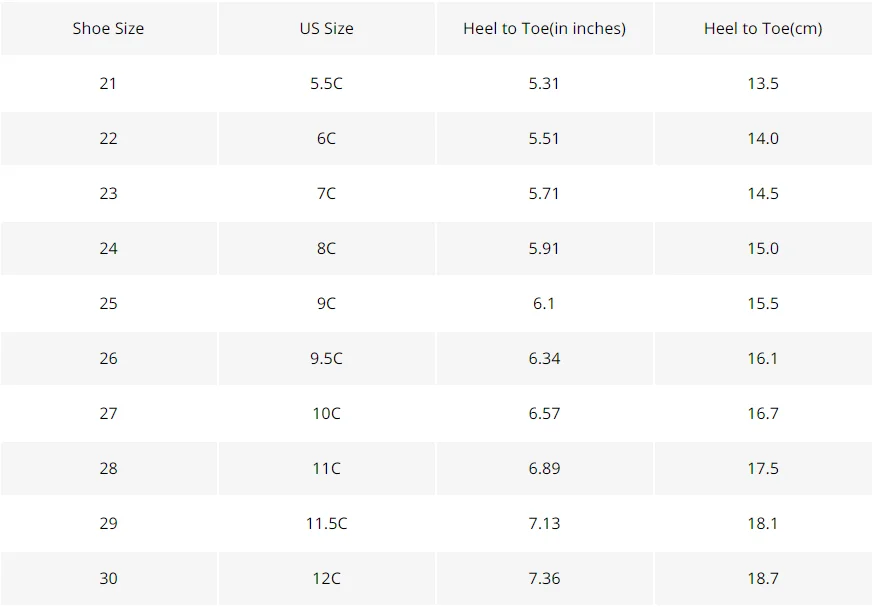Select the 5.5C US size cell
This screenshot has width=872, height=607.
[326, 83]
